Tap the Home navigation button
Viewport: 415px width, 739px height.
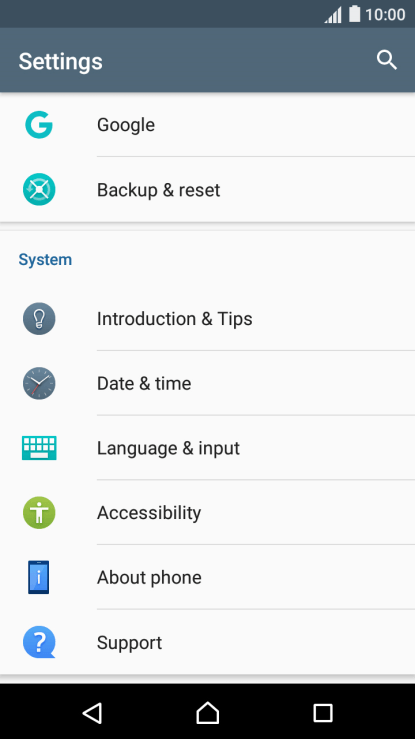208,713
